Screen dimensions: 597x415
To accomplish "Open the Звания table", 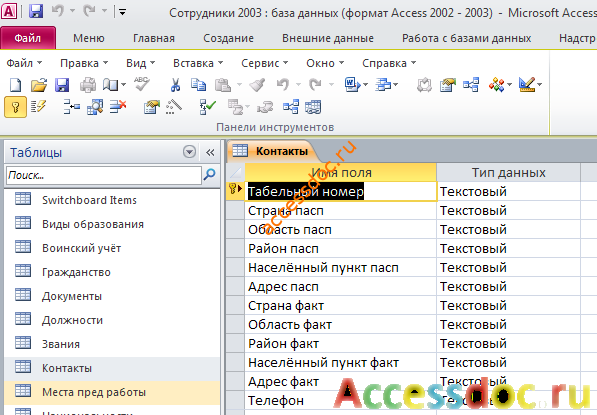I will click(112, 344).
